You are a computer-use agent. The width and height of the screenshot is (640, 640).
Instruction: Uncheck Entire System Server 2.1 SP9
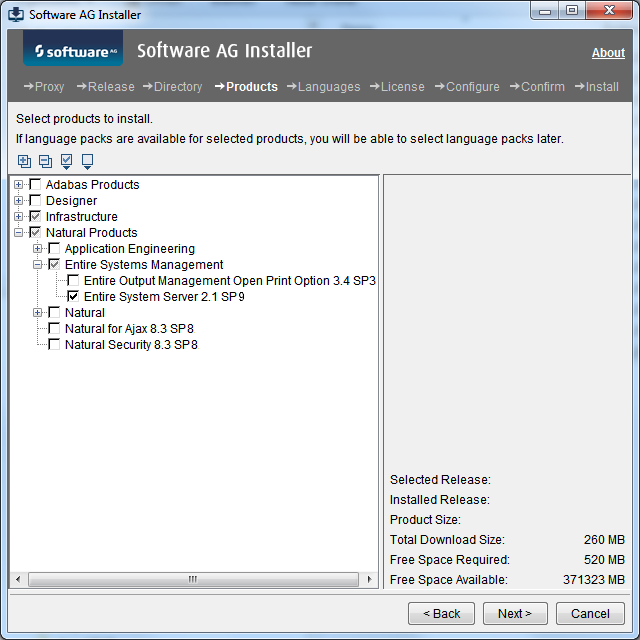(x=73, y=297)
